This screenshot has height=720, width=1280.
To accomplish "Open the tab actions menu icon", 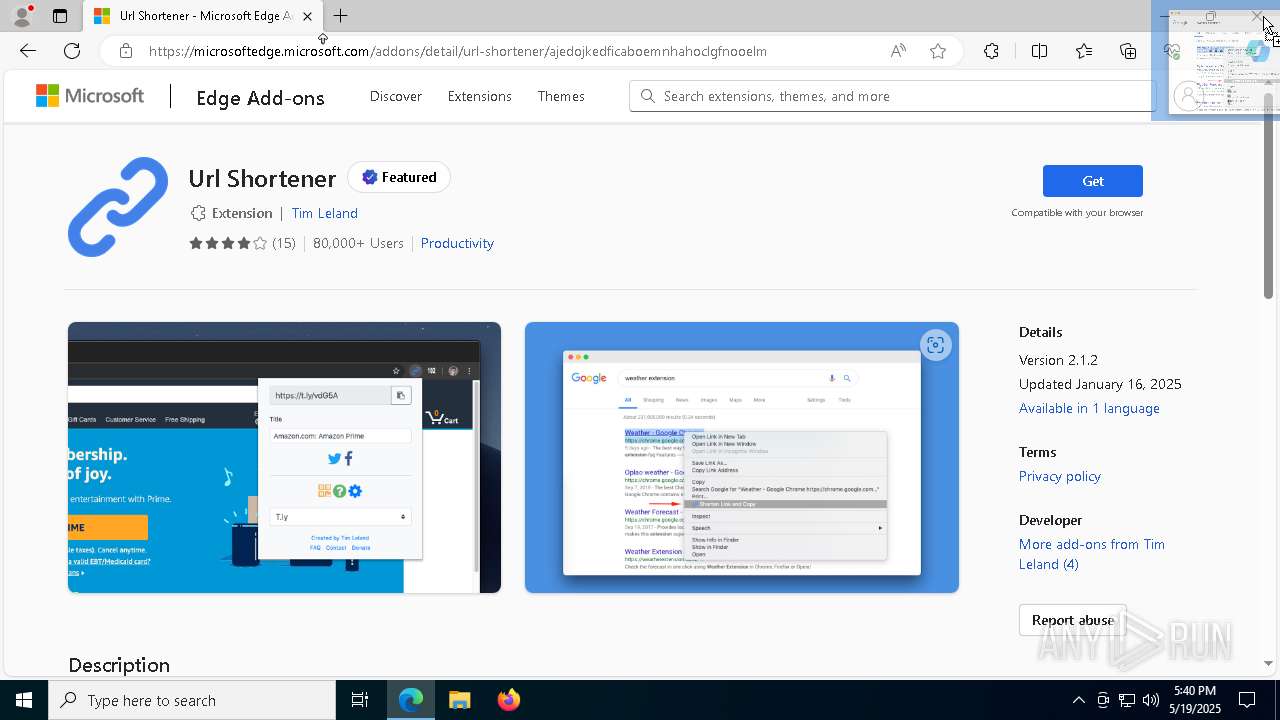I will (60, 16).
